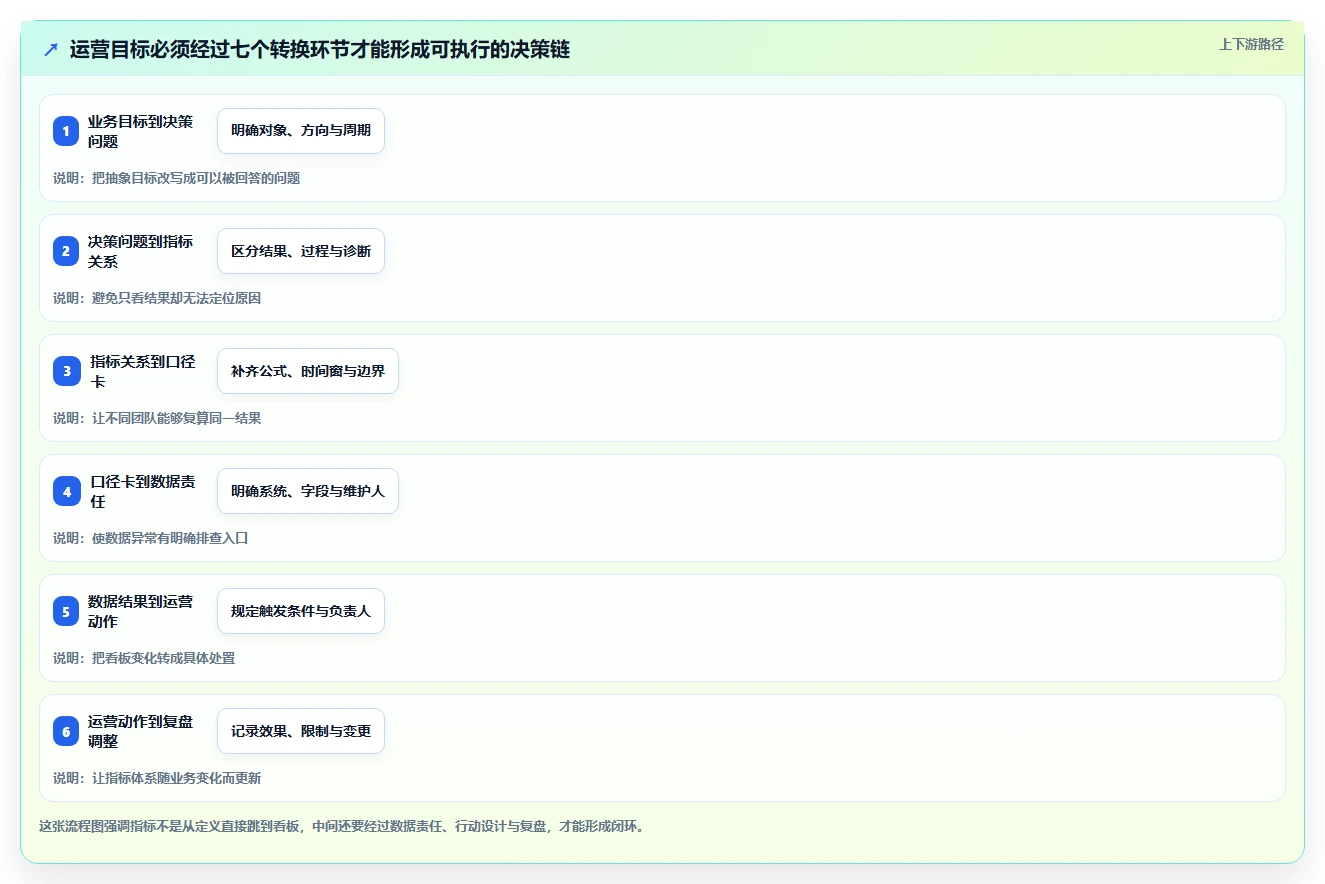Click the 明确对象、方向与周期 chip
The height and width of the screenshot is (884, 1325).
click(x=301, y=131)
